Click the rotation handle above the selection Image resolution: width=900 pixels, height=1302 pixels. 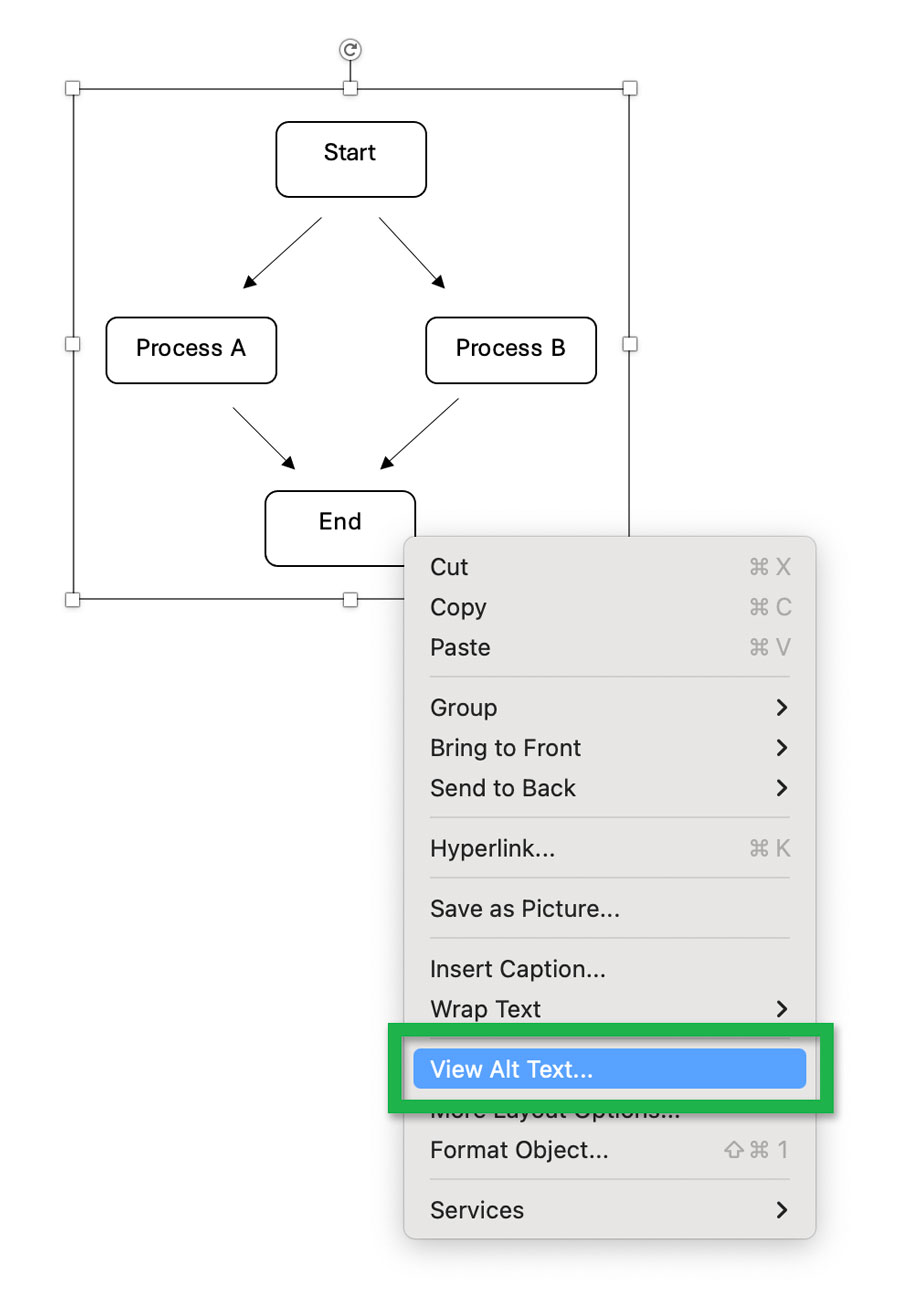pos(349,50)
